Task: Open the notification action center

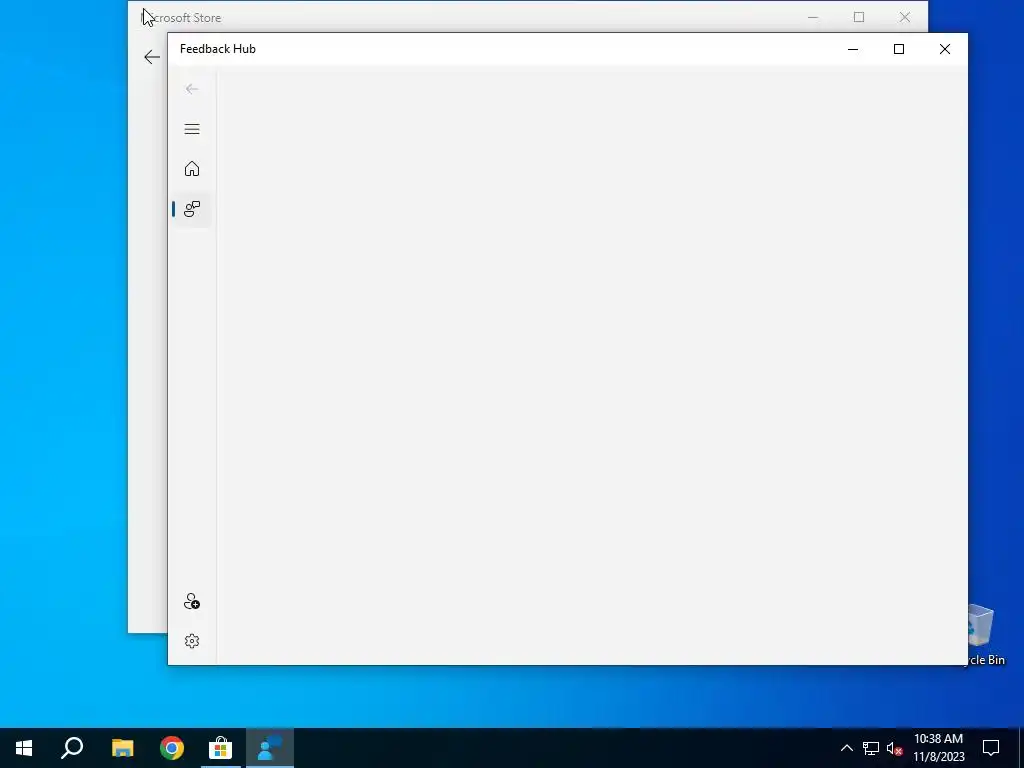Action: coord(991,748)
